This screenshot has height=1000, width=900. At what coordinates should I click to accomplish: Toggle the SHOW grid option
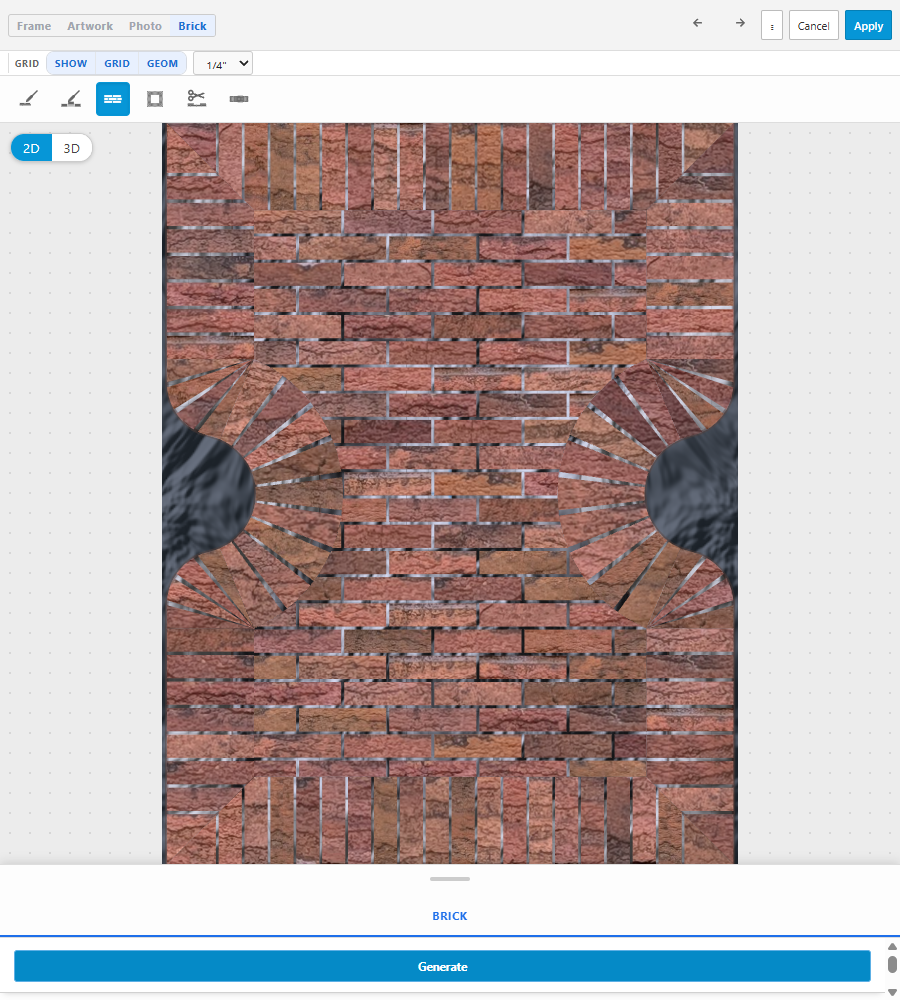[71, 63]
